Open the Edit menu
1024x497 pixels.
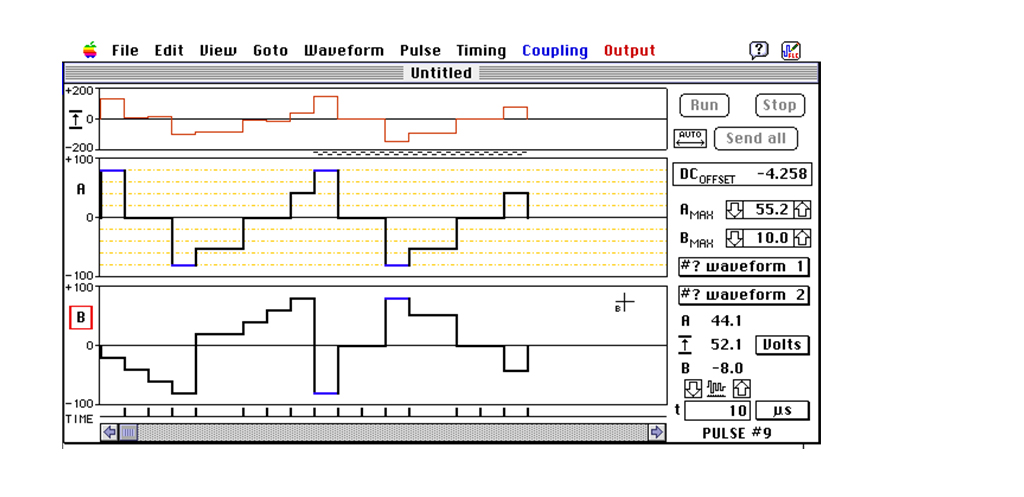click(x=169, y=50)
